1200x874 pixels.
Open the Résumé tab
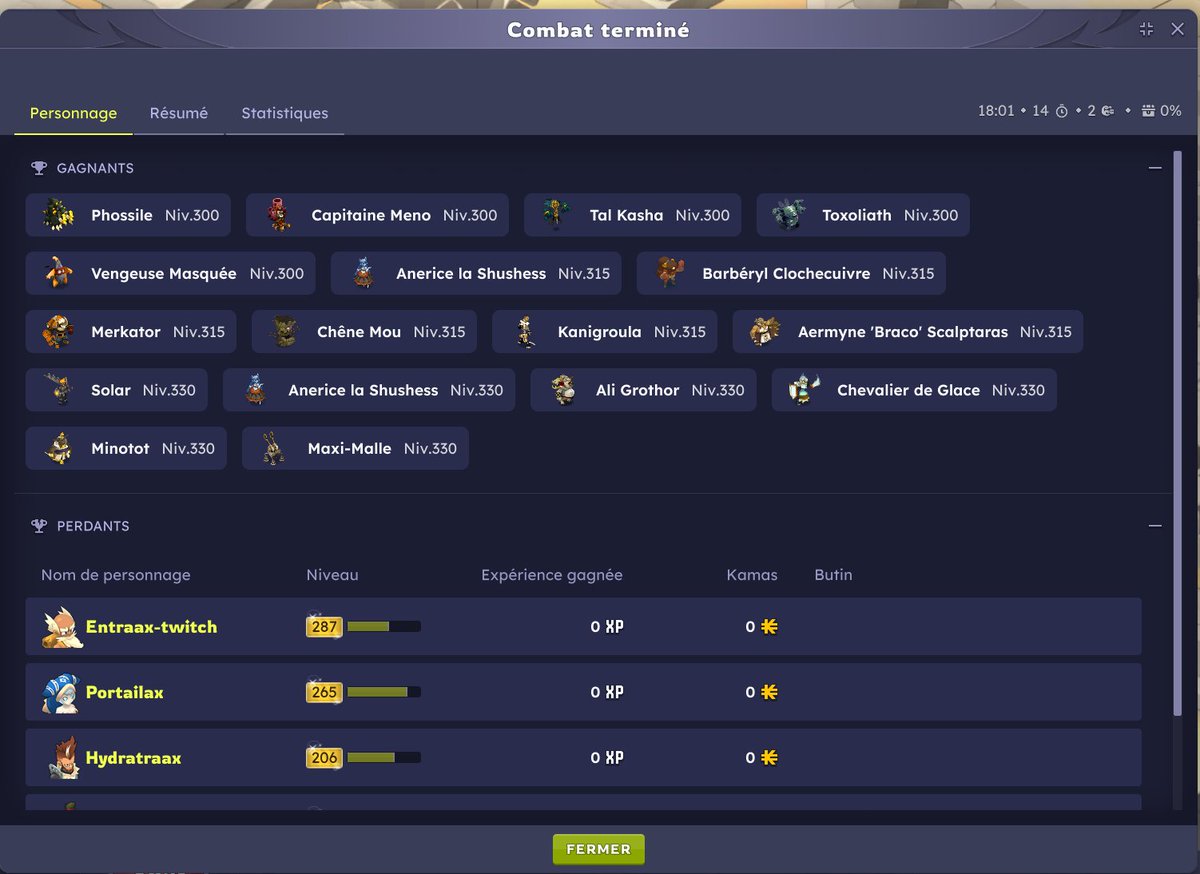pos(179,113)
